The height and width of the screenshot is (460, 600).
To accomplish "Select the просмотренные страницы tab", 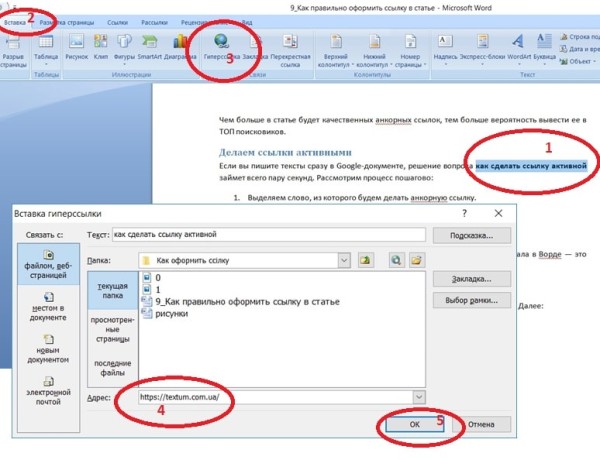I will (112, 330).
